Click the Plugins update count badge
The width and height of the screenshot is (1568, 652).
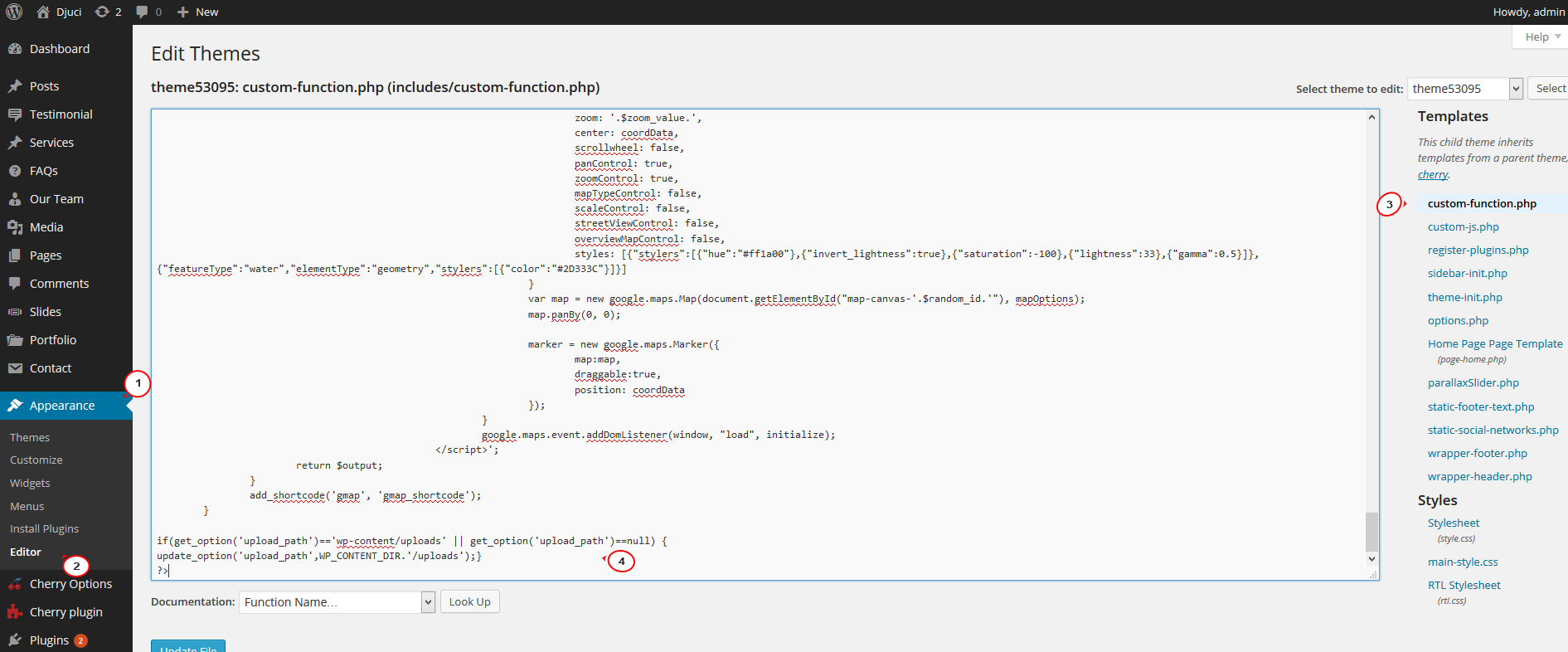click(x=80, y=640)
